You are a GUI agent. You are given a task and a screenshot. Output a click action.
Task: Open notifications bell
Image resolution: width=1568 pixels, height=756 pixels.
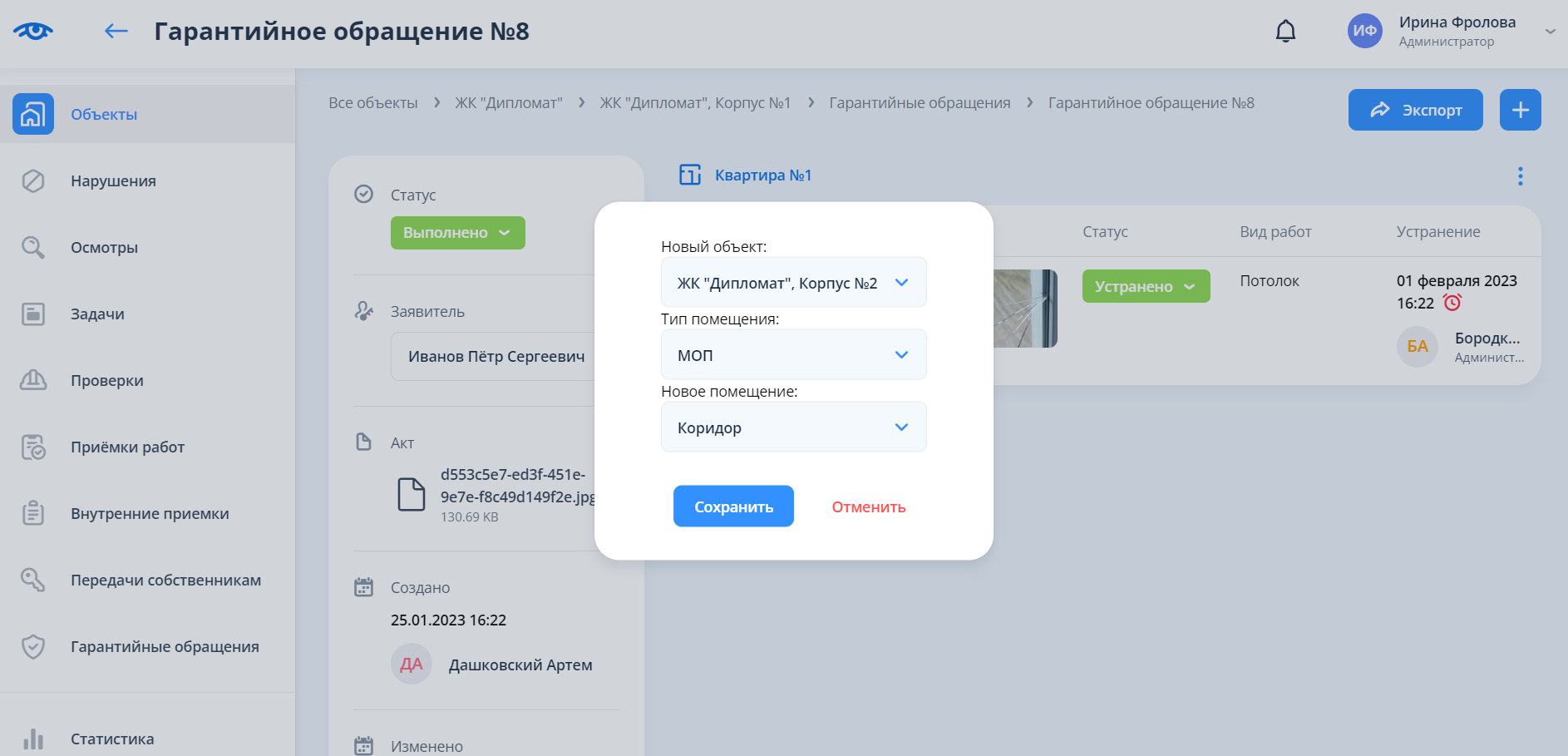(x=1285, y=32)
